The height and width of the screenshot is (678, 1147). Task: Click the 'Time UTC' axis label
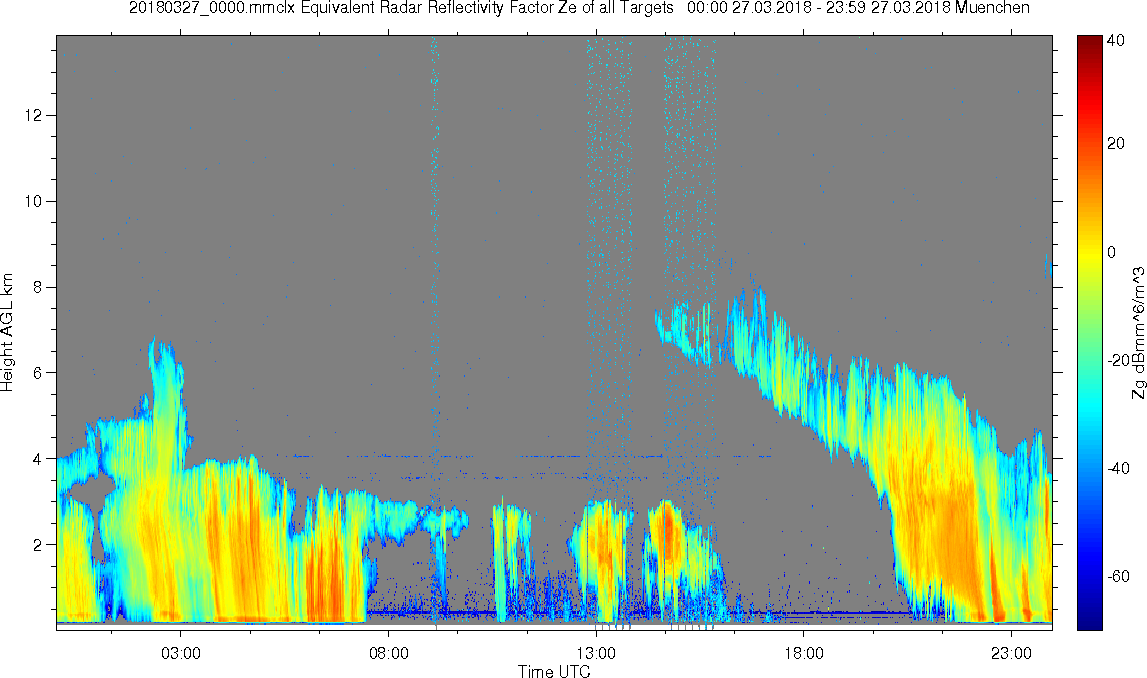coord(554,671)
